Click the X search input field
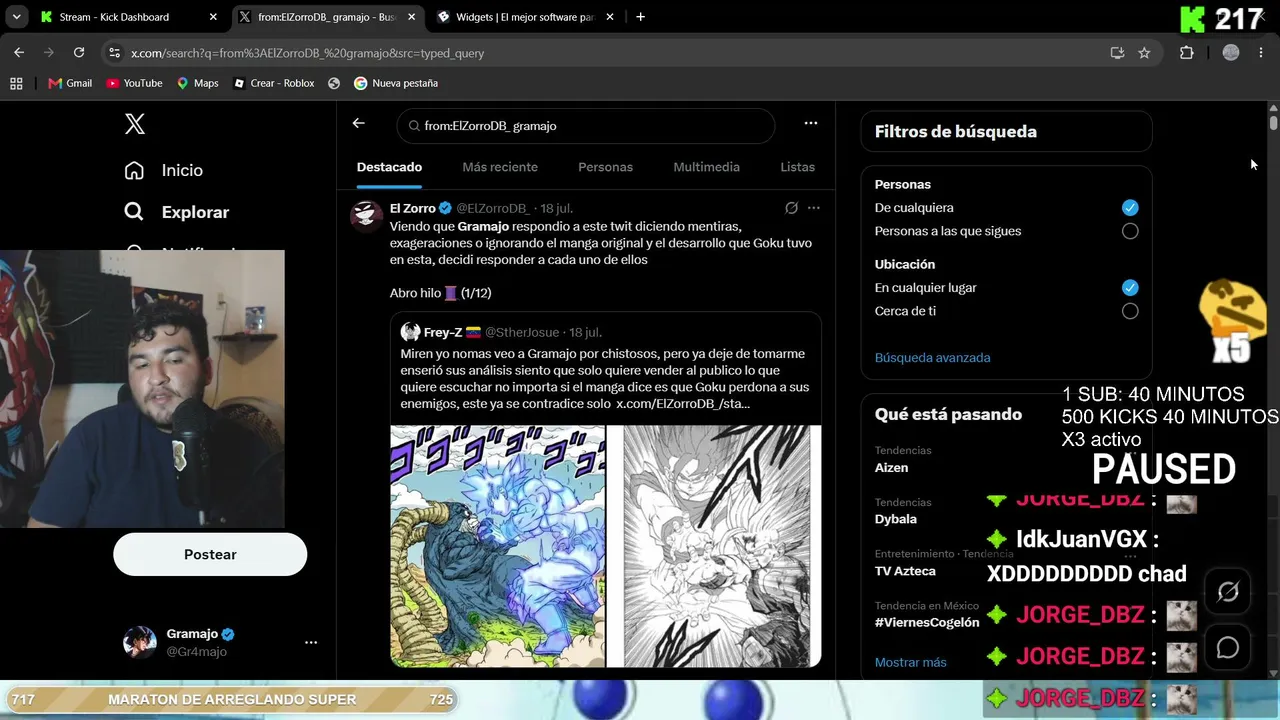Viewport: 1280px width, 720px height. click(586, 126)
